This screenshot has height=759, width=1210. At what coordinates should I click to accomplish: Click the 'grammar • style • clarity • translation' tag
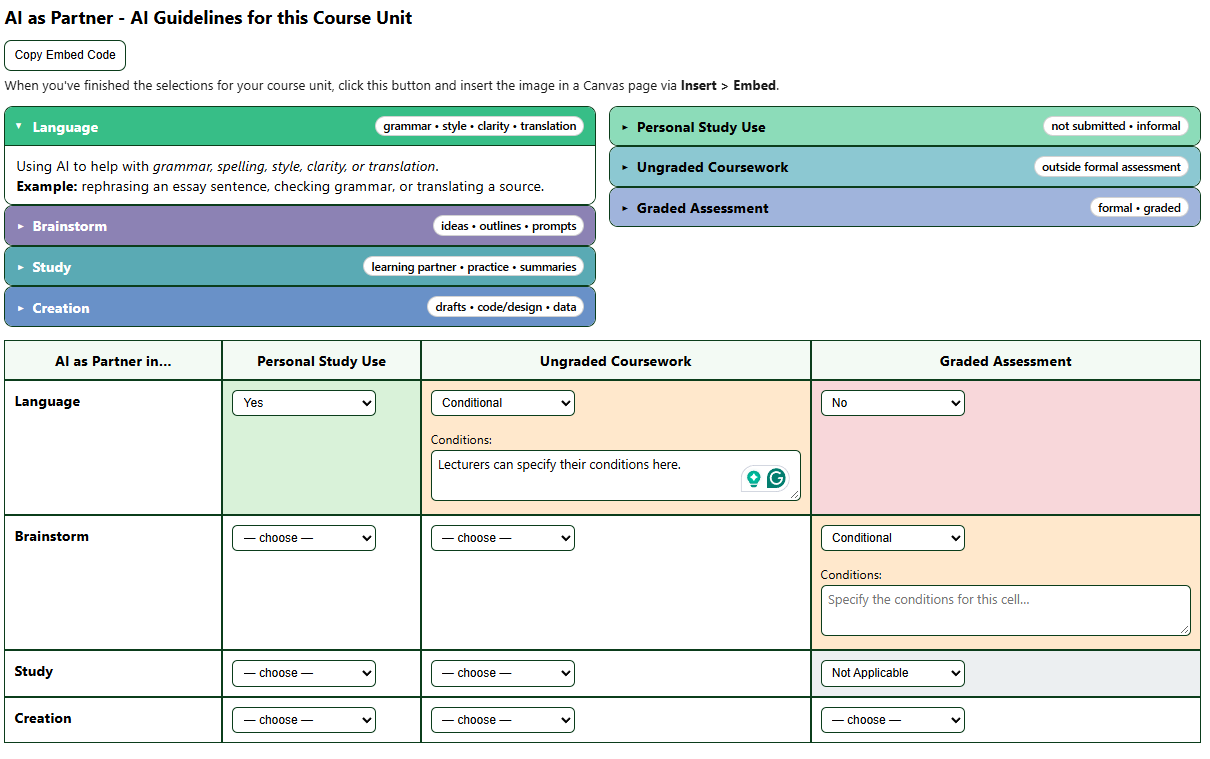click(x=480, y=126)
